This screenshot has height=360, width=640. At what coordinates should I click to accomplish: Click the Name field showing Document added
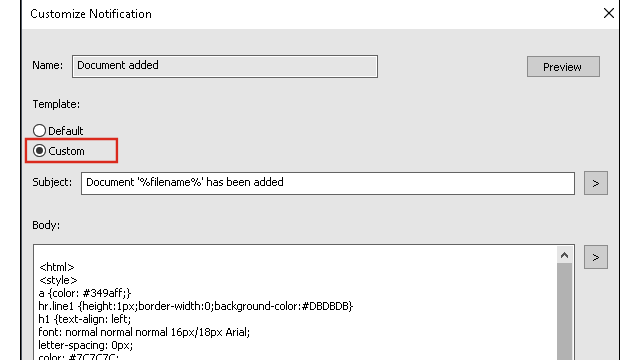pyautogui.click(x=225, y=67)
